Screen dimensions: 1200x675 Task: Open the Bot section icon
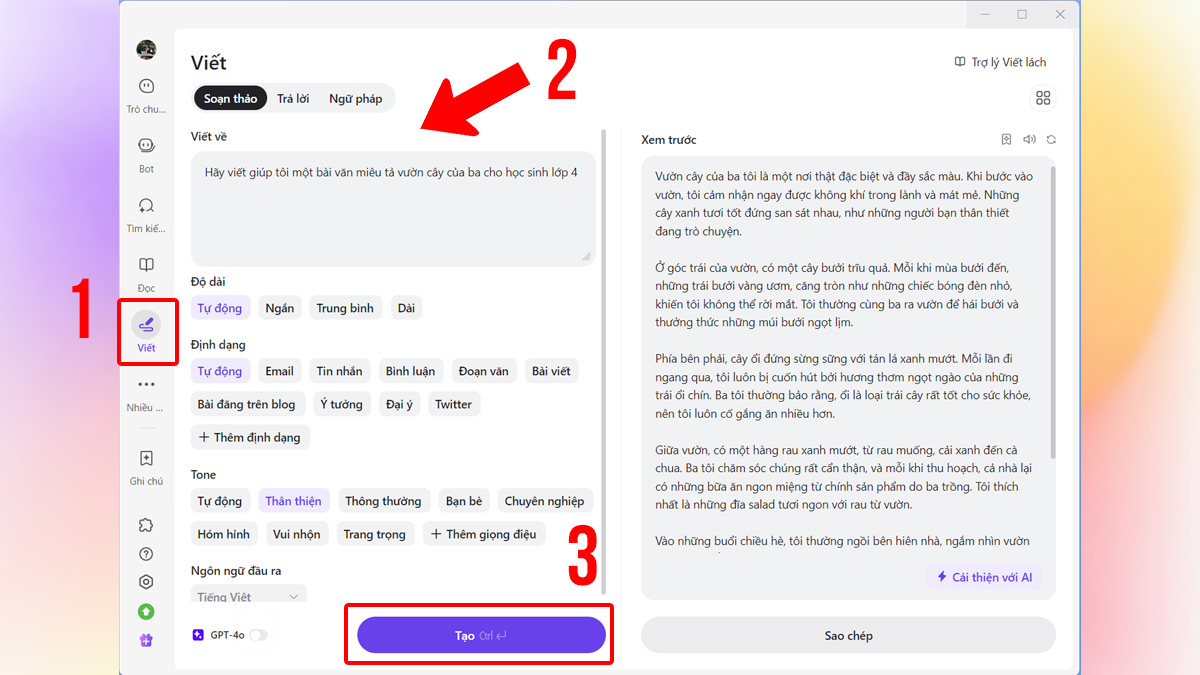pyautogui.click(x=147, y=146)
